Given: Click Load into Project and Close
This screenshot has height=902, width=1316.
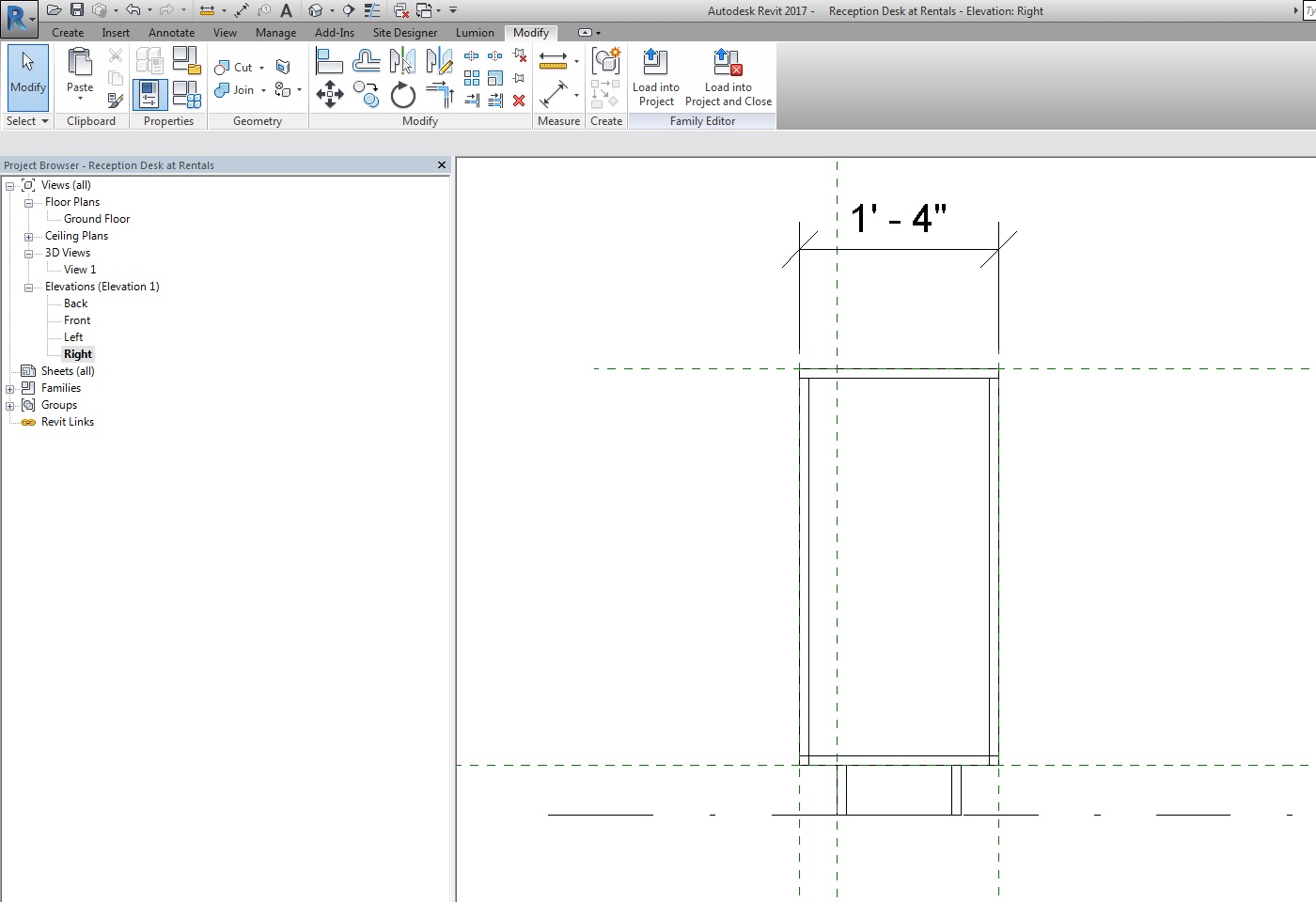Looking at the screenshot, I should [x=728, y=78].
